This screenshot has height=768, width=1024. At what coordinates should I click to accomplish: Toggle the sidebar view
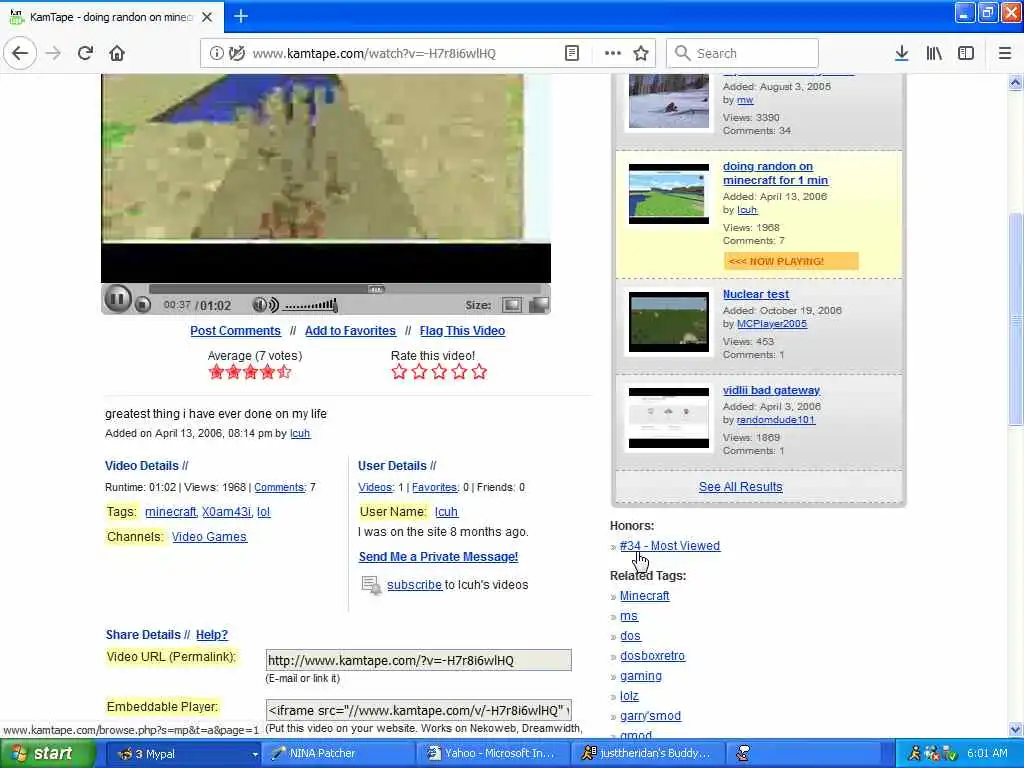pos(966,53)
